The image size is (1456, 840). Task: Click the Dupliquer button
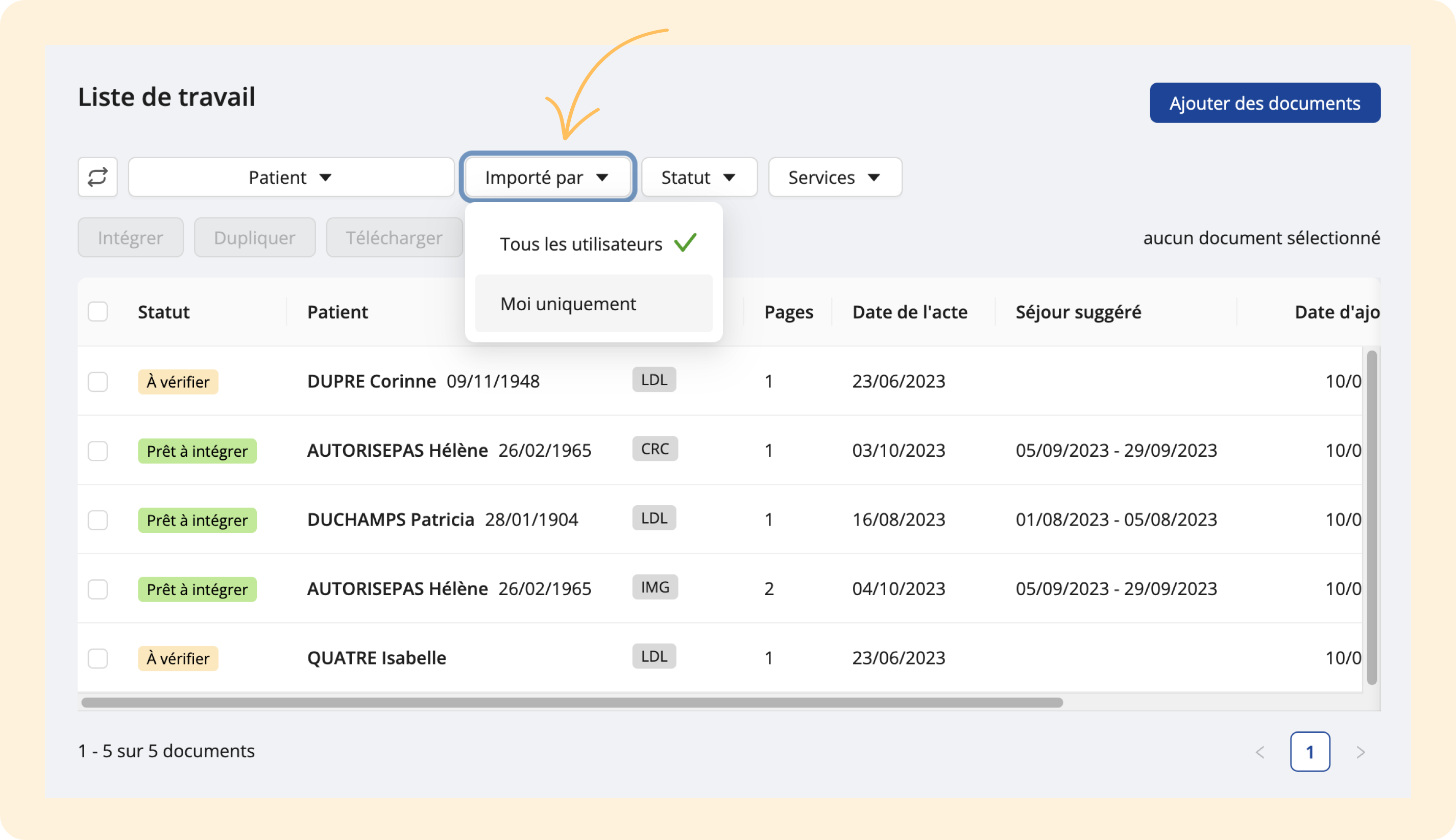pyautogui.click(x=255, y=237)
